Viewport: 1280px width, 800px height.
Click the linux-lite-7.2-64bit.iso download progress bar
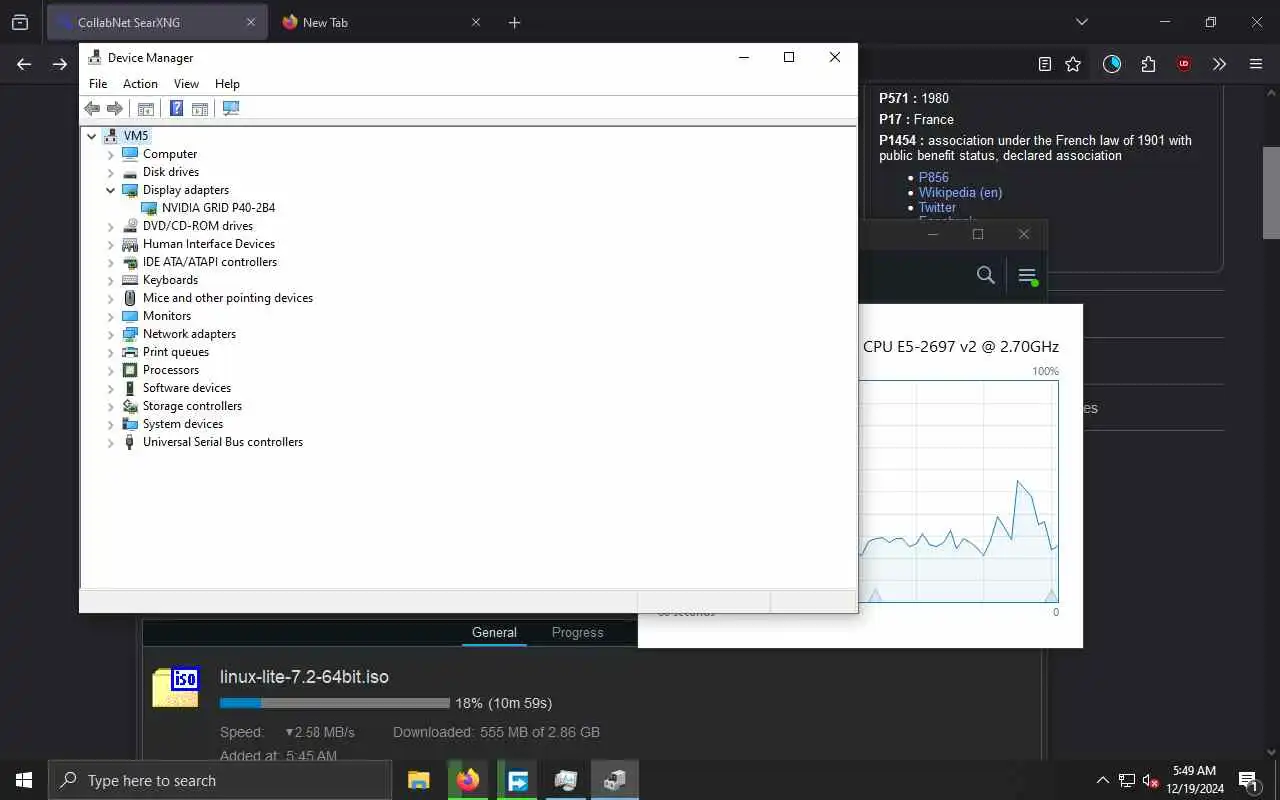334,703
